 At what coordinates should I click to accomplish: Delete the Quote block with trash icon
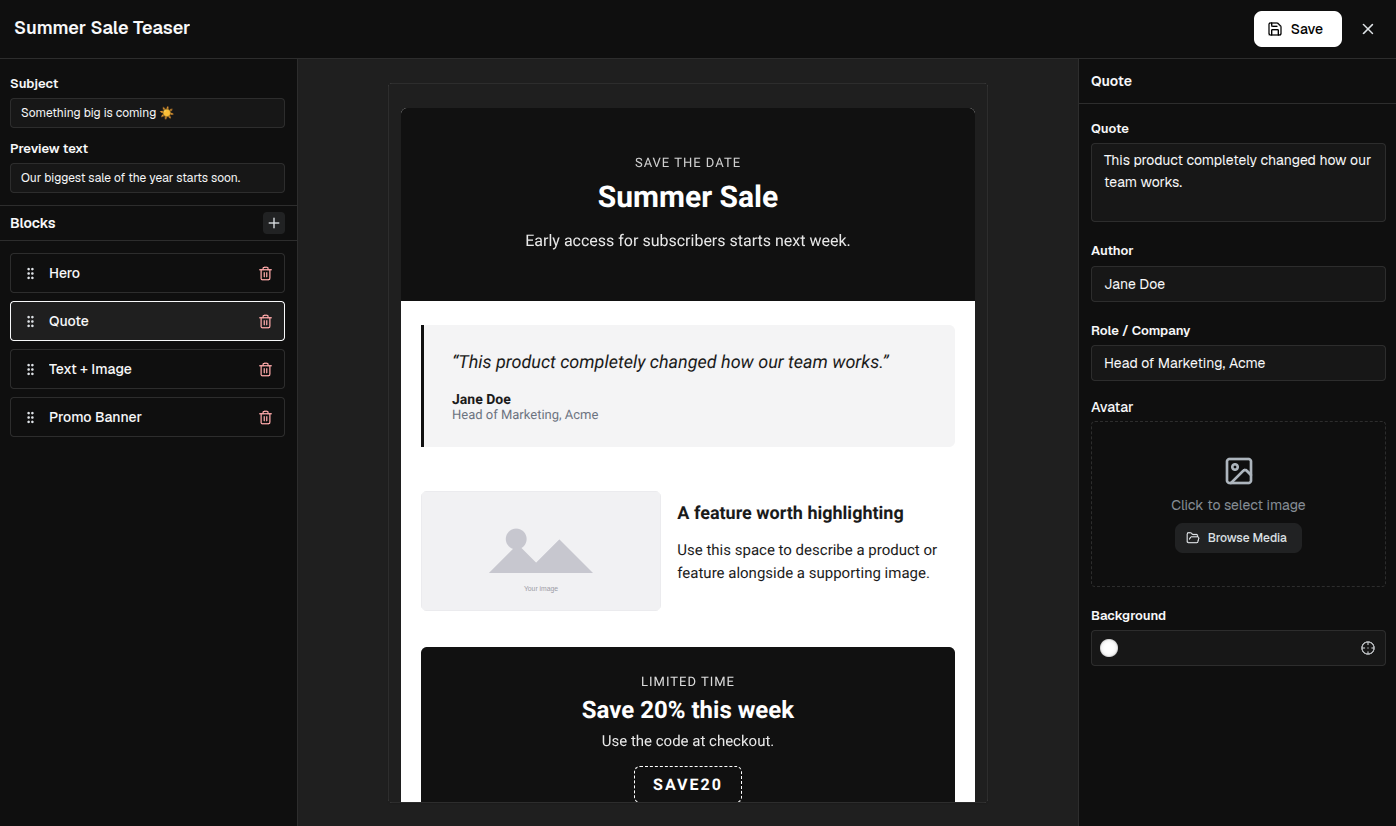[265, 321]
